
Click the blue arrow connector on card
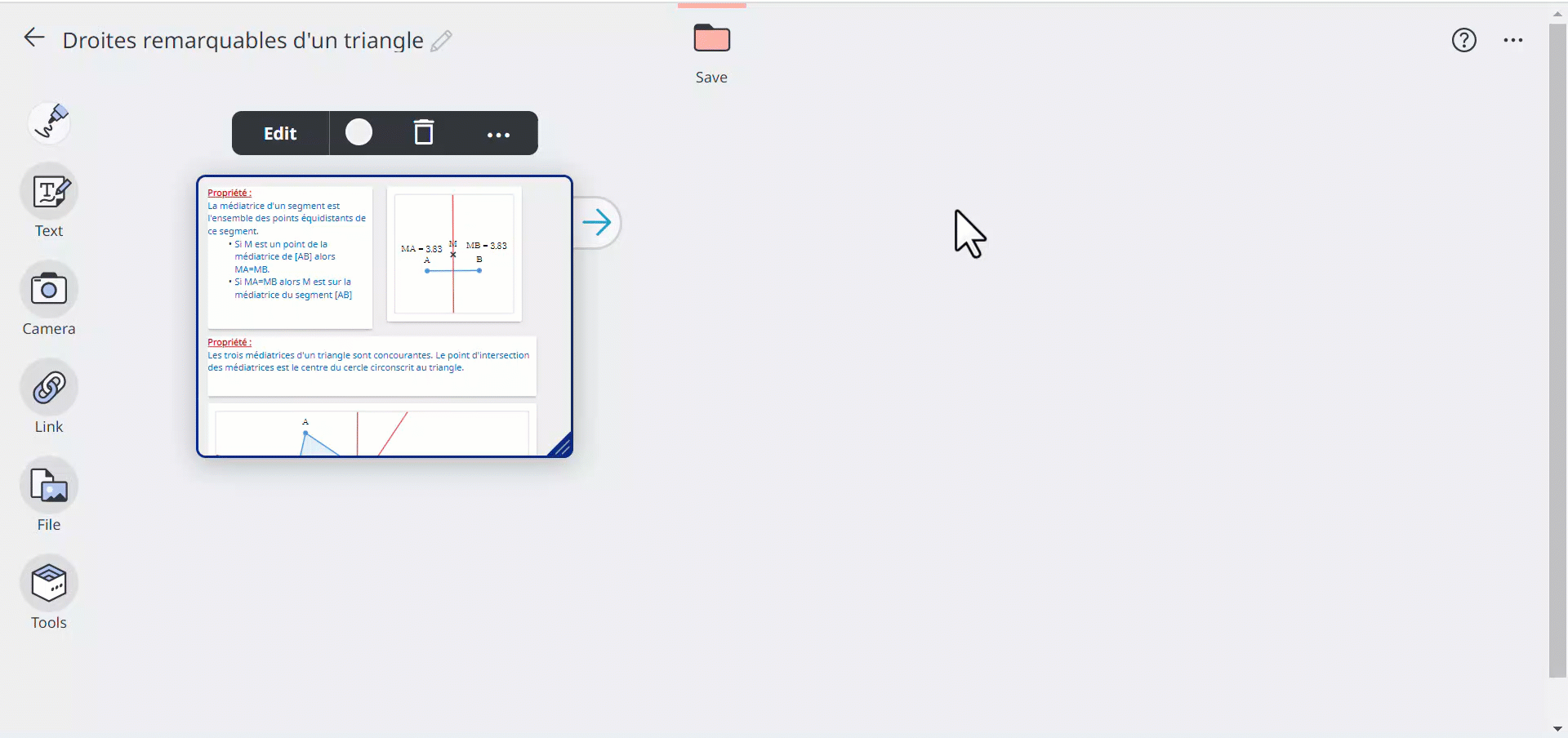pos(598,223)
